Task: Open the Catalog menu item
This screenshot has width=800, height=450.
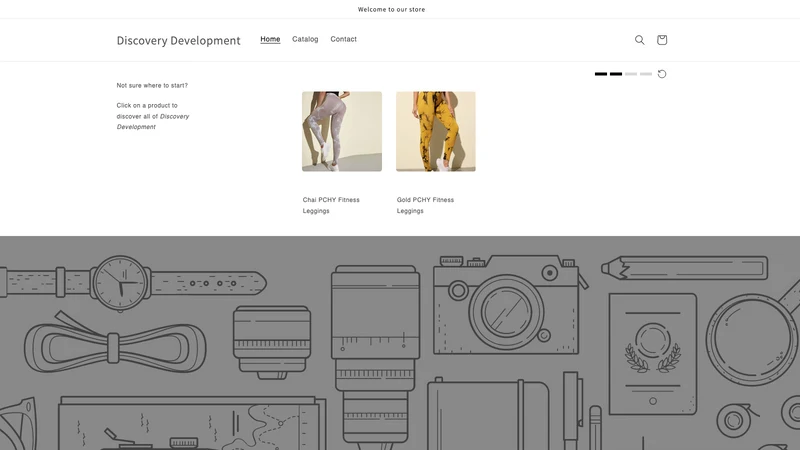Action: tap(305, 39)
